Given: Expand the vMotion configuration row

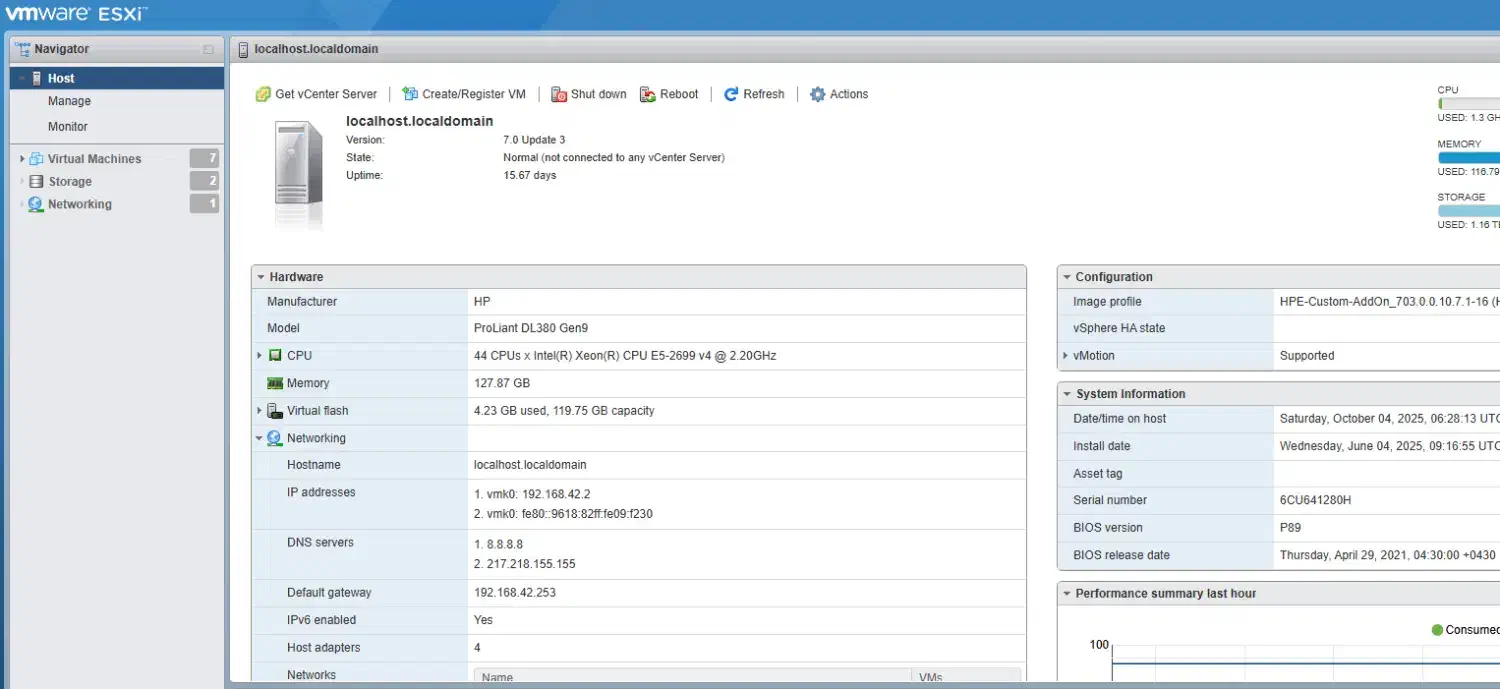Looking at the screenshot, I should tap(1066, 355).
